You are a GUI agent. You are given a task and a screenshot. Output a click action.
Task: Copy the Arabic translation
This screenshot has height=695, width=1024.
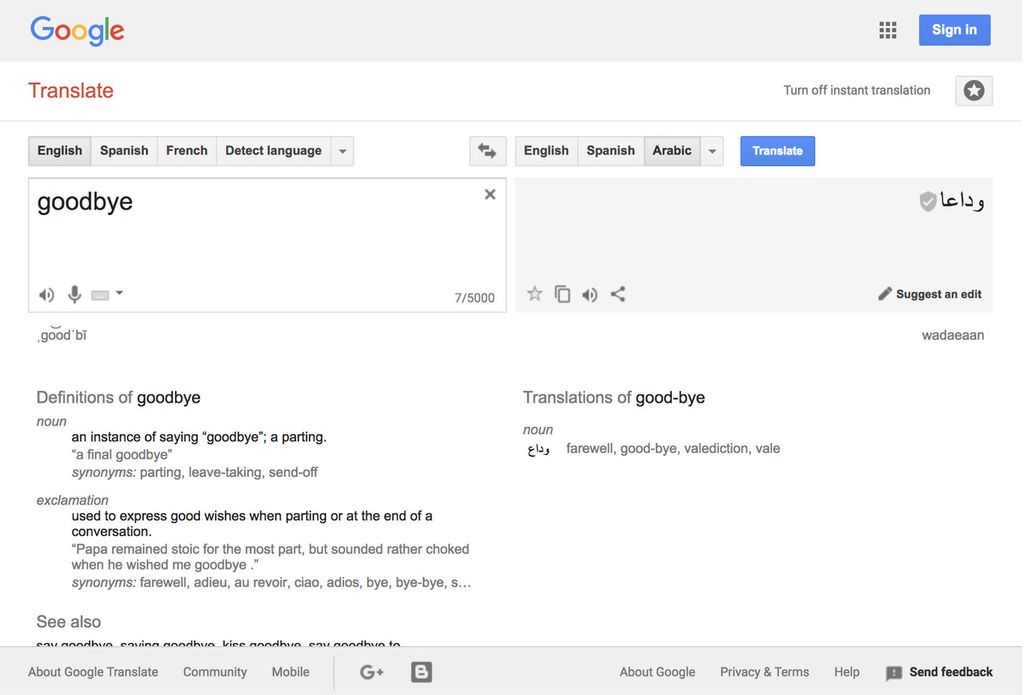(x=562, y=293)
